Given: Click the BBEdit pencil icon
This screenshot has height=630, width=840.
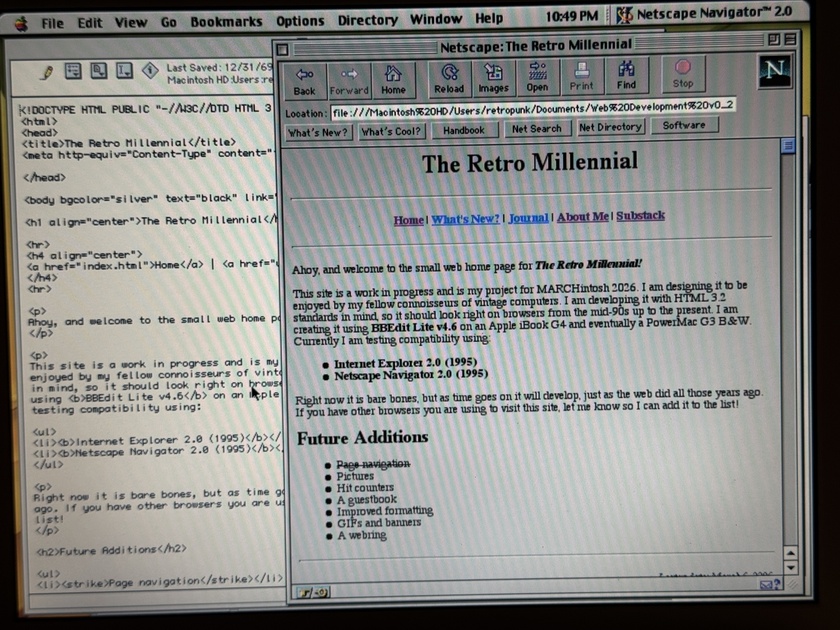Looking at the screenshot, I should click(x=46, y=71).
